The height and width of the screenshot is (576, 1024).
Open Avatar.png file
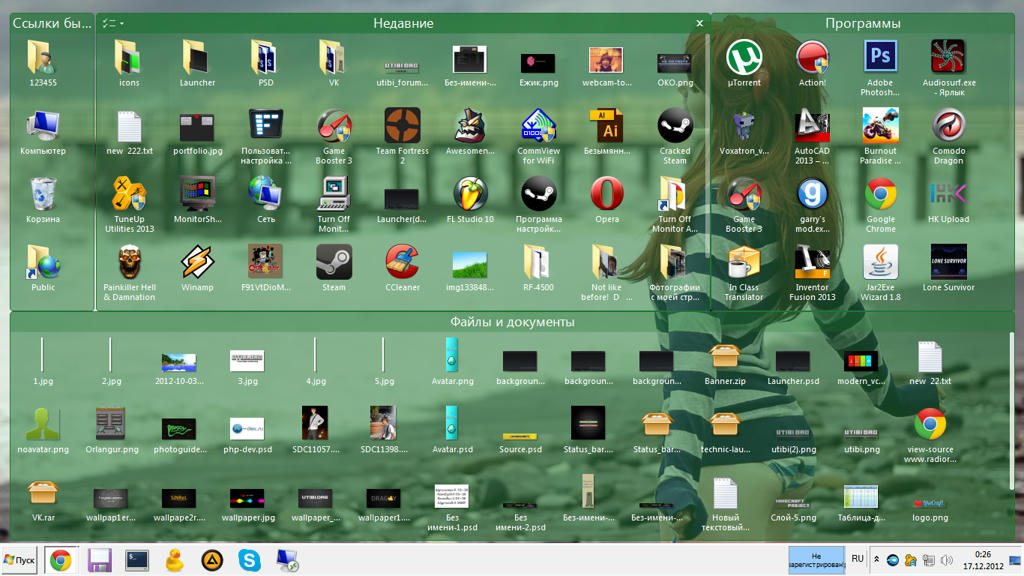click(452, 361)
